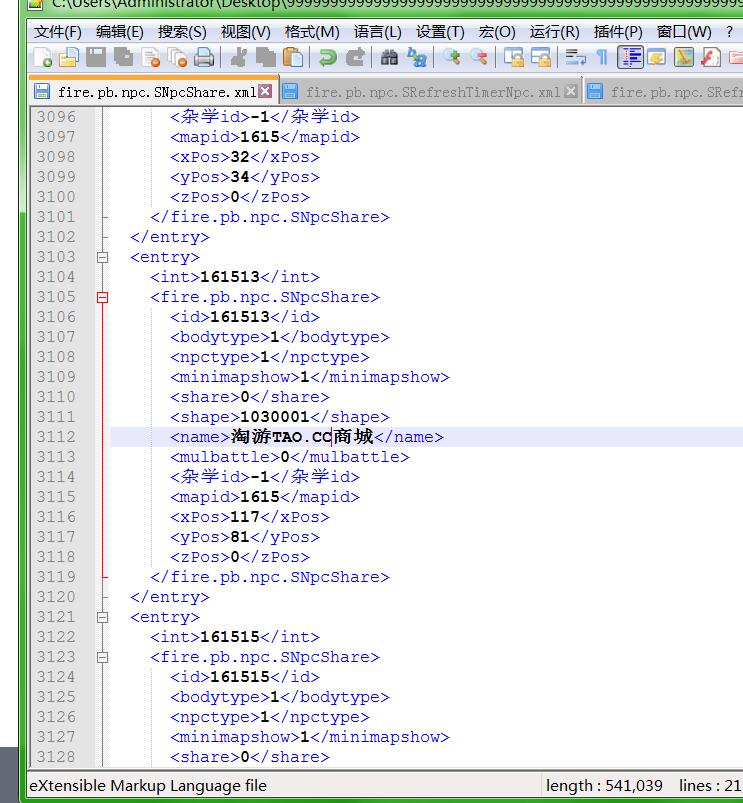Click the xPos value 117
Viewport: 743px width, 803px height.
click(x=245, y=517)
